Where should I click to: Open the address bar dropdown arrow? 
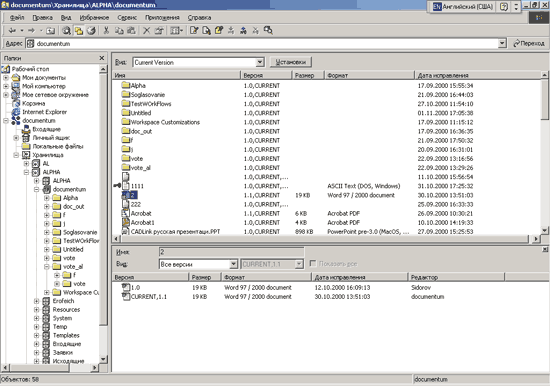click(x=502, y=43)
